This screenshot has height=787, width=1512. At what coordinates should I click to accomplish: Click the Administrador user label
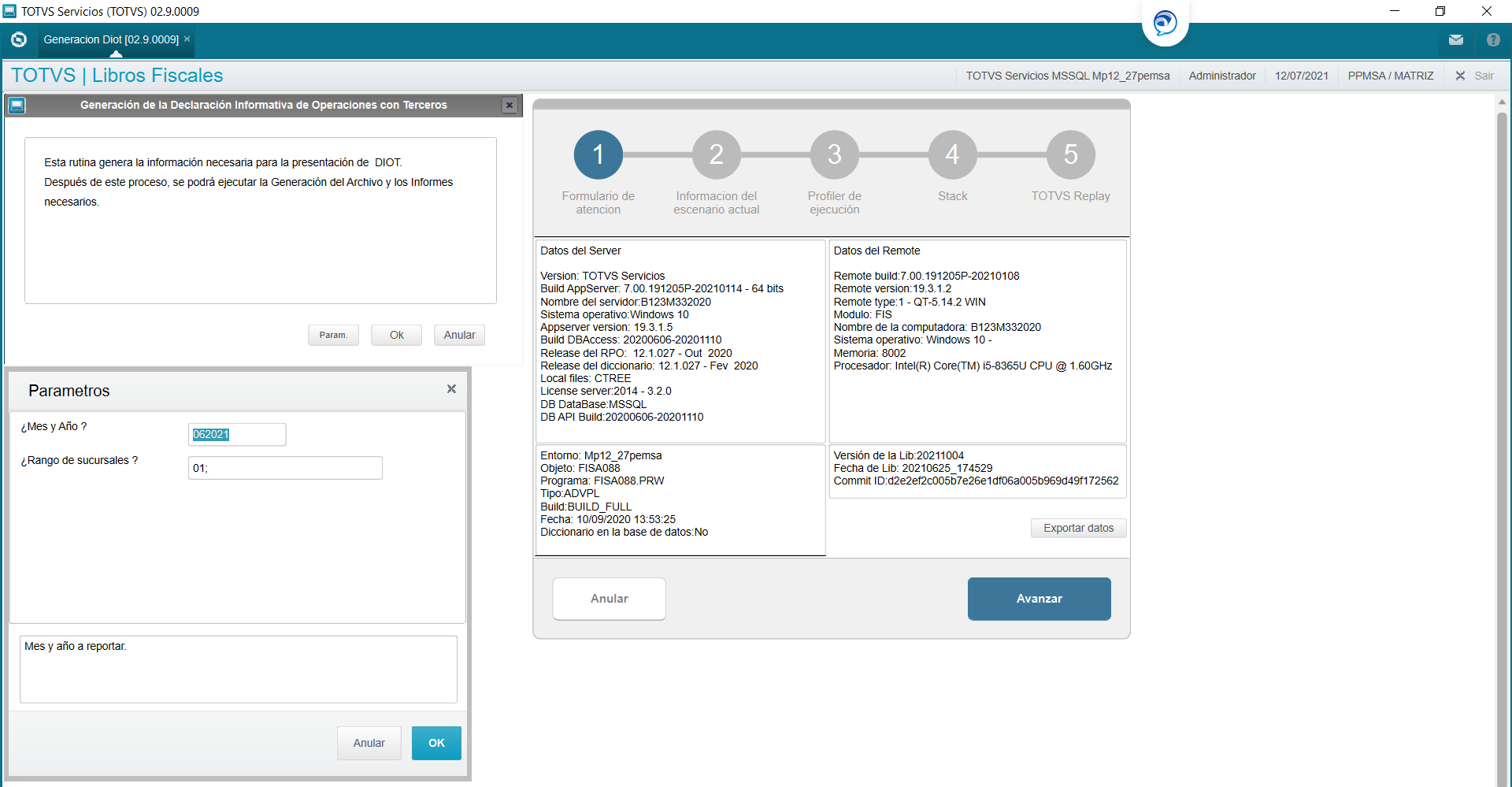pyautogui.click(x=1222, y=76)
